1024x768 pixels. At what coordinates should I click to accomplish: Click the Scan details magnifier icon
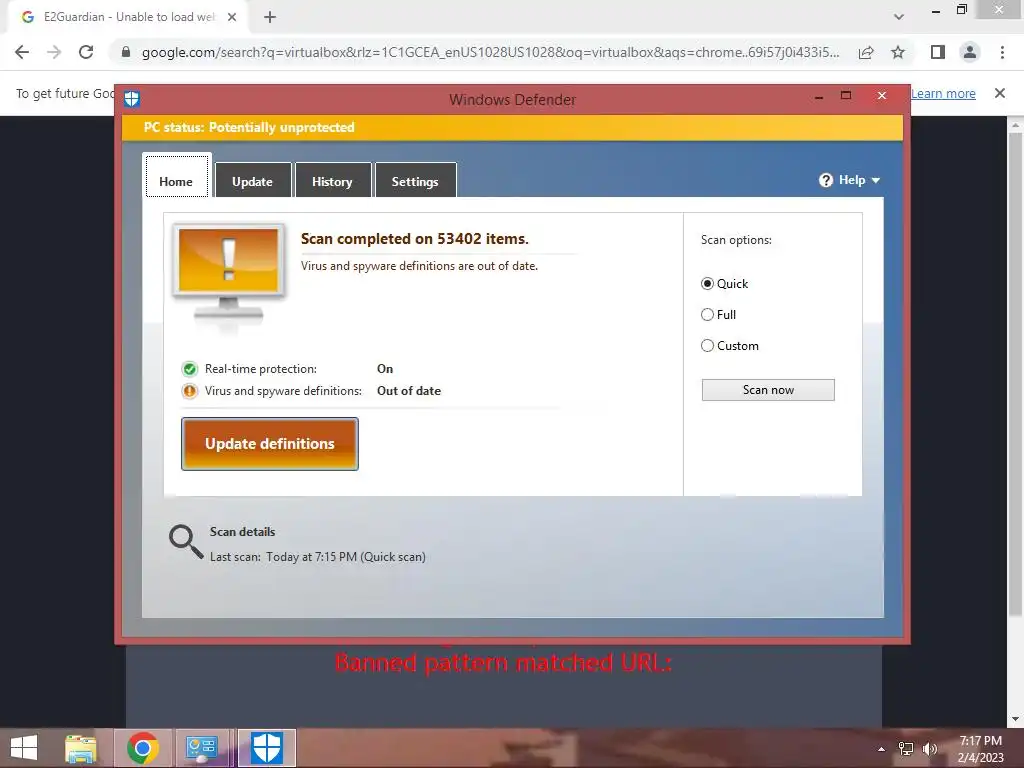186,542
